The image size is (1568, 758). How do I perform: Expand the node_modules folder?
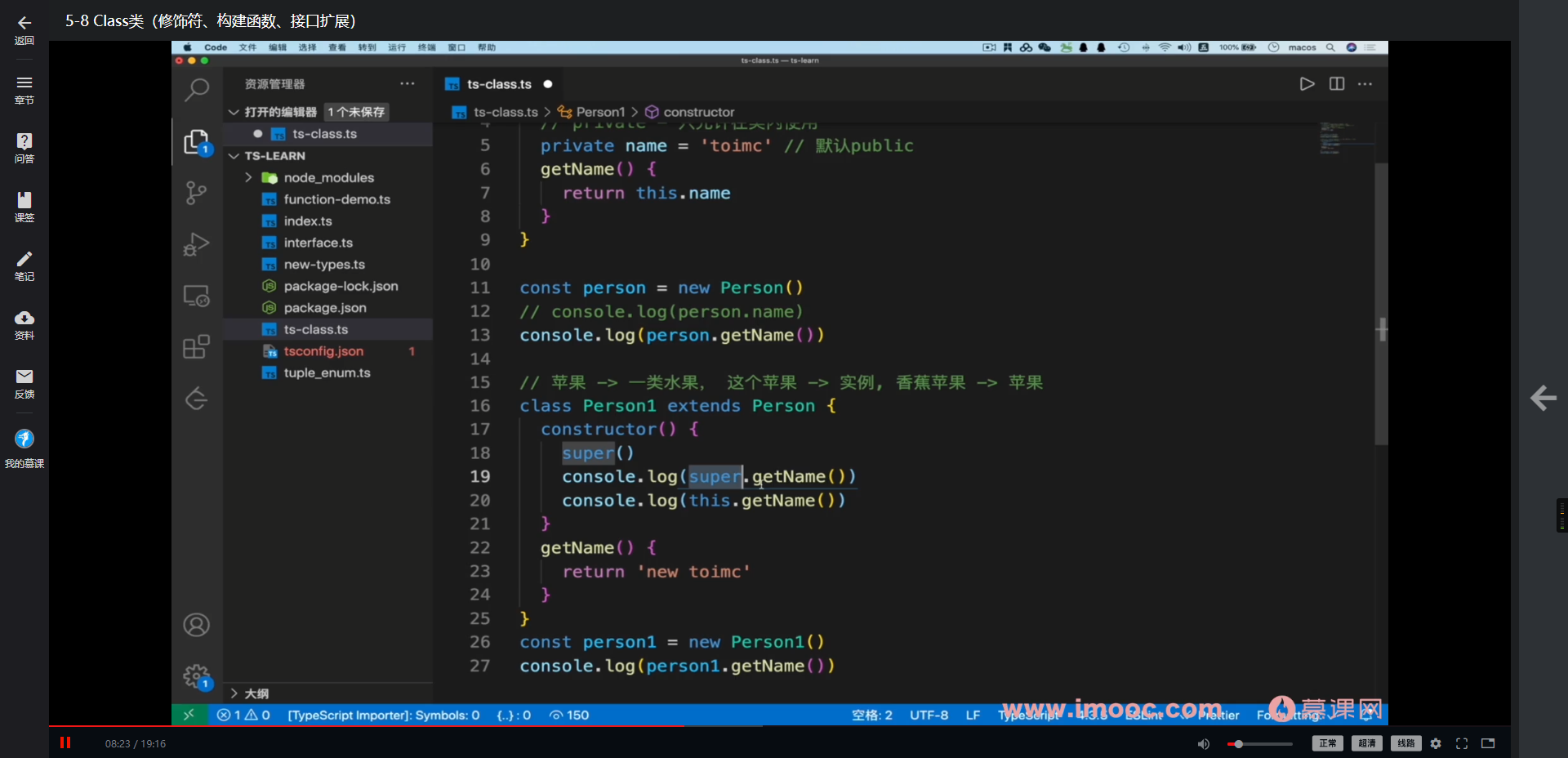point(248,177)
